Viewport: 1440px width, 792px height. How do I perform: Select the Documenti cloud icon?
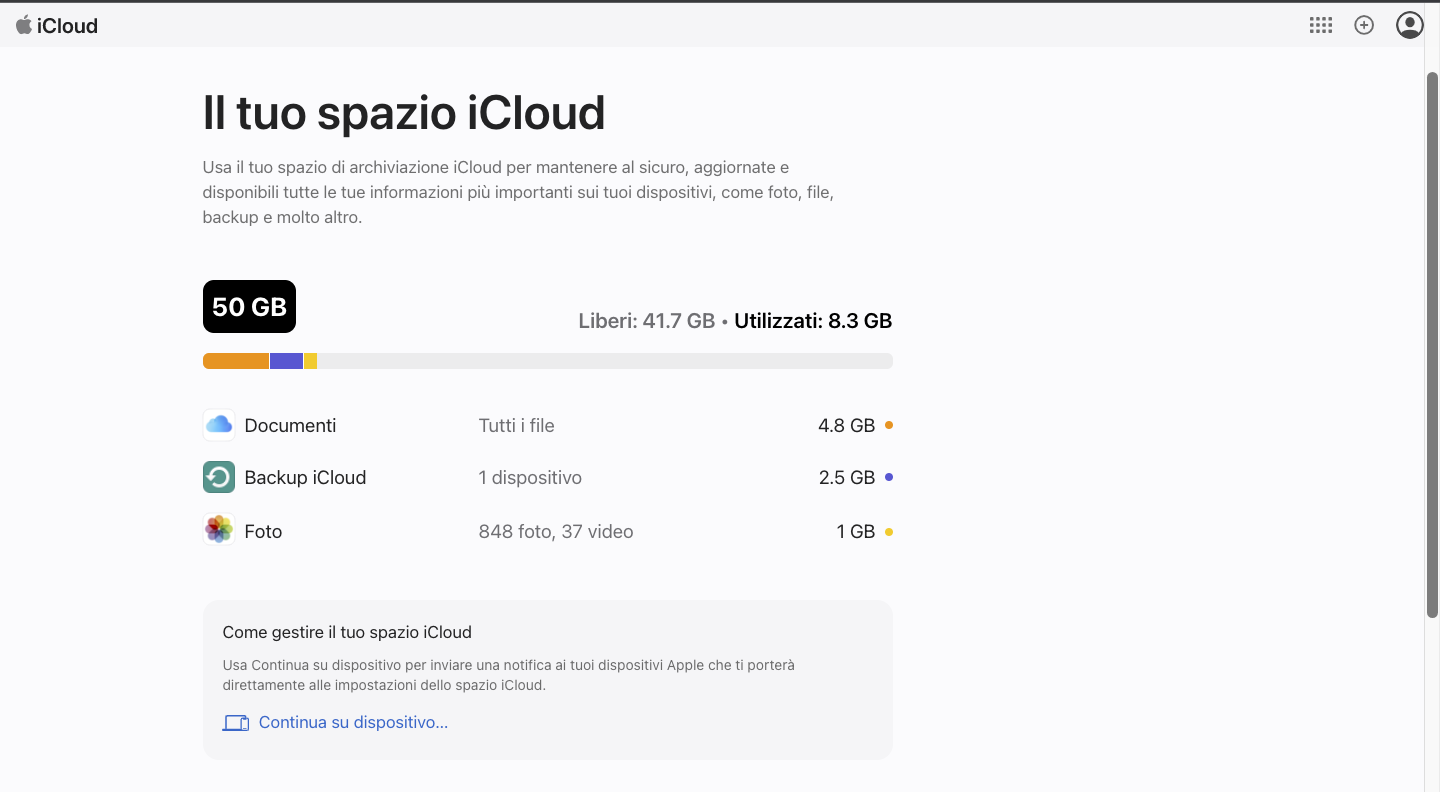tap(218, 425)
